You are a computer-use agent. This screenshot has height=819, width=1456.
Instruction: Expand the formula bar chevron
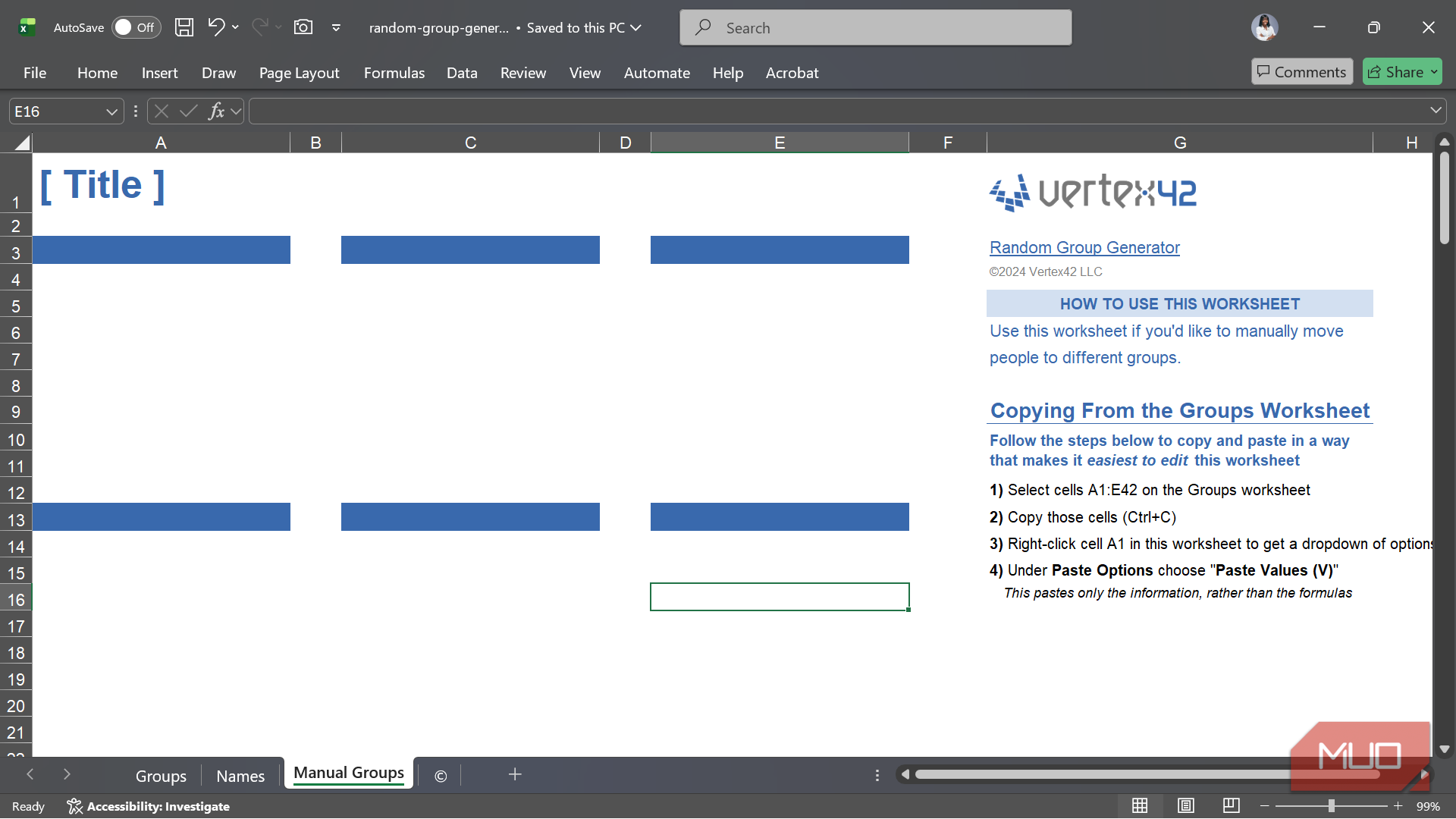(x=1436, y=111)
